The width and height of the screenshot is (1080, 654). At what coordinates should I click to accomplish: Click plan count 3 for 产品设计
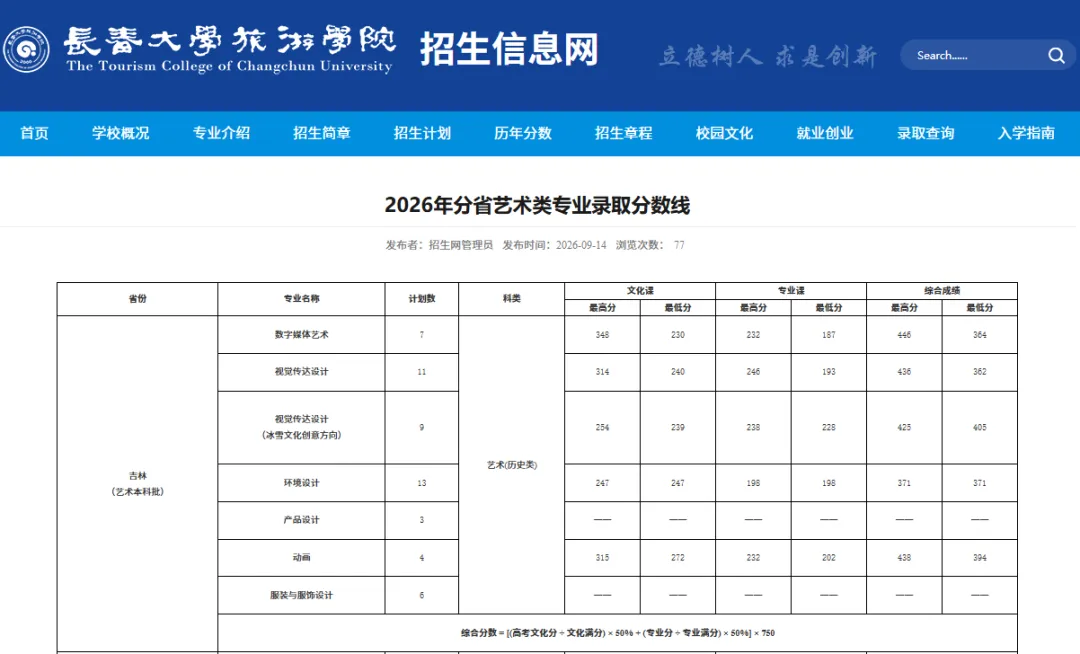[422, 520]
